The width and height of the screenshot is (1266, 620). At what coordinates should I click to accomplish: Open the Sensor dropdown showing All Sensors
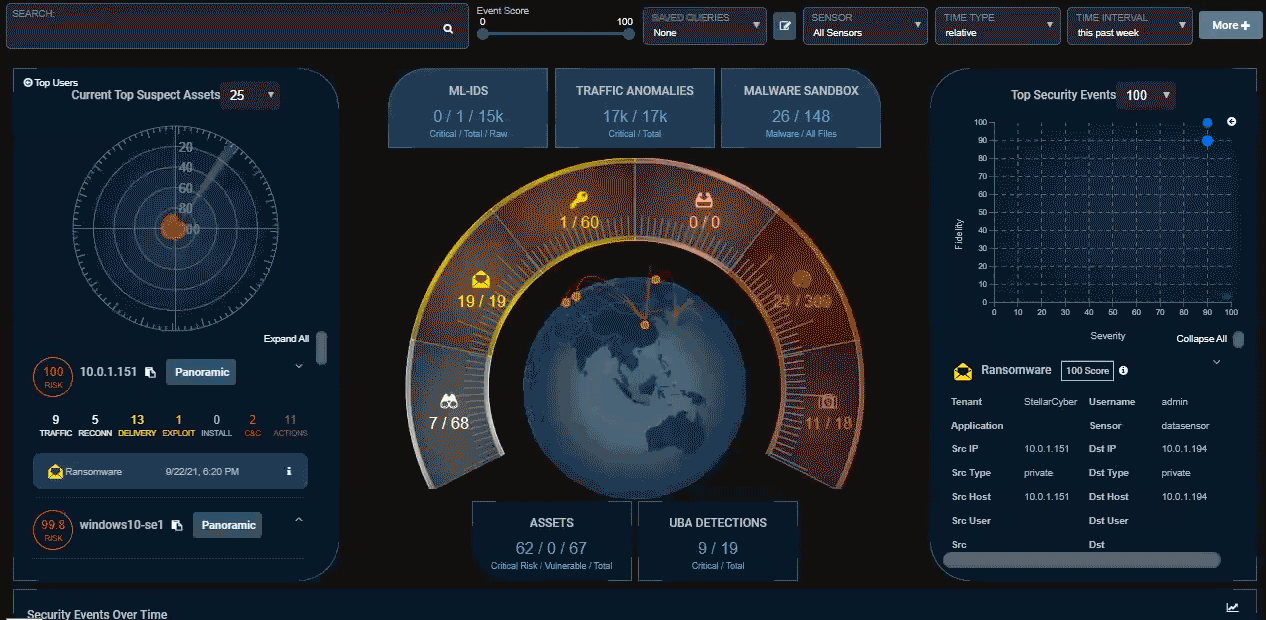click(865, 26)
